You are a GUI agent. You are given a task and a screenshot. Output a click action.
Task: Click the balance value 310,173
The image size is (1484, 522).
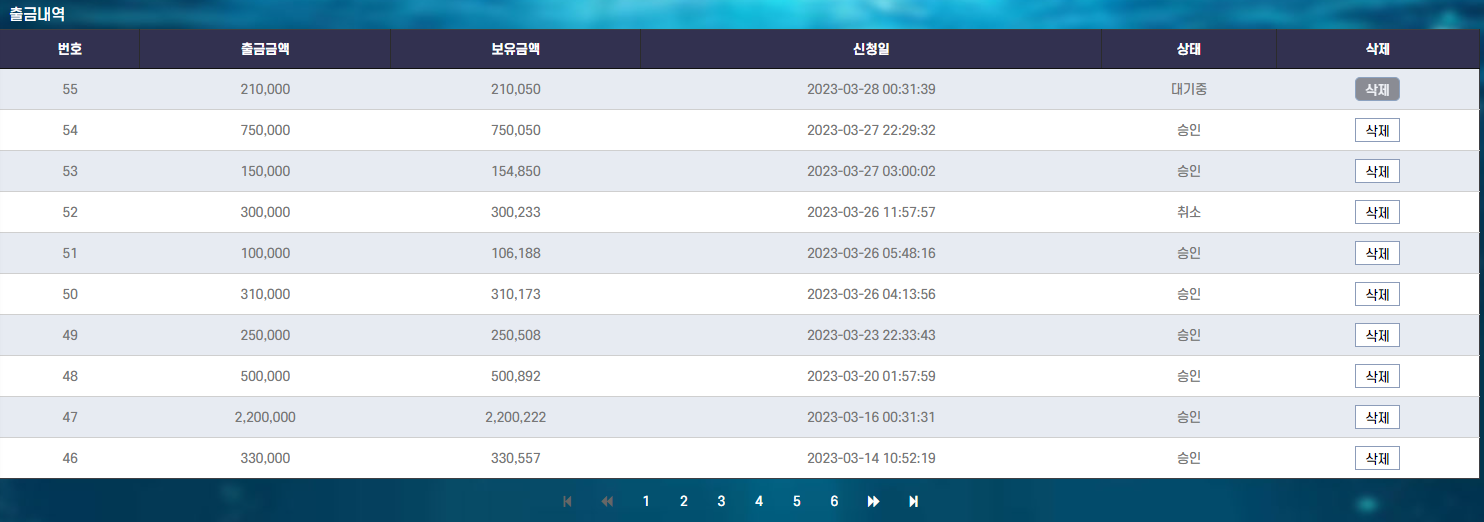[515, 294]
